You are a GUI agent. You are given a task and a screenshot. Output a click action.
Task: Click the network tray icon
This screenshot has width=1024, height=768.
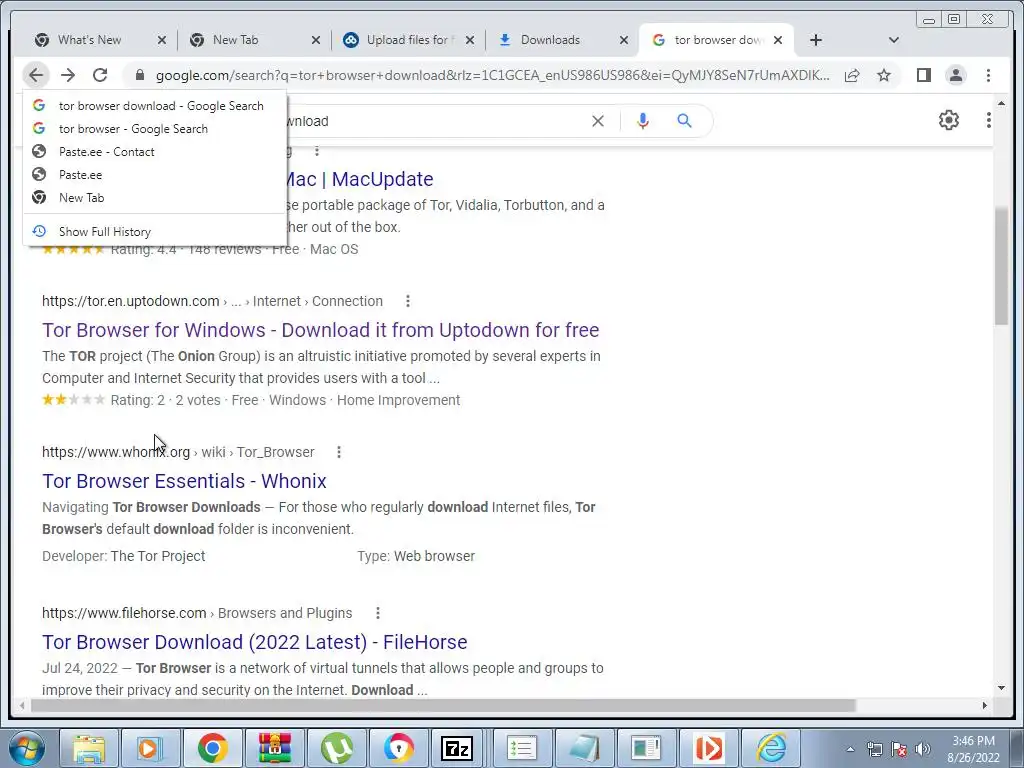click(x=874, y=749)
